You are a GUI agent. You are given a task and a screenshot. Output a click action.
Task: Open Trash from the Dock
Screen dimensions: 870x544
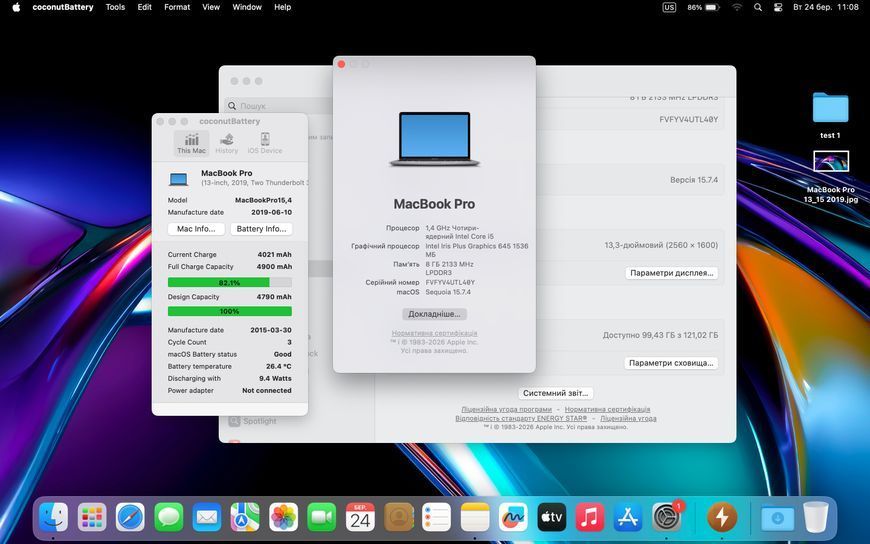pyautogui.click(x=816, y=517)
